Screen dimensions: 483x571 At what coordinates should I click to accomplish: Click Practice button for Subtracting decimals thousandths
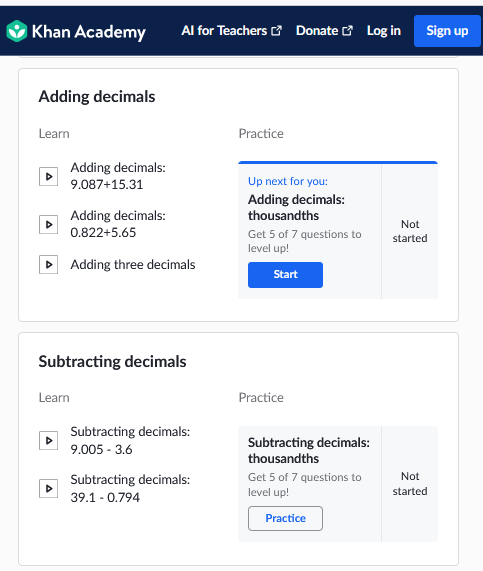(285, 518)
